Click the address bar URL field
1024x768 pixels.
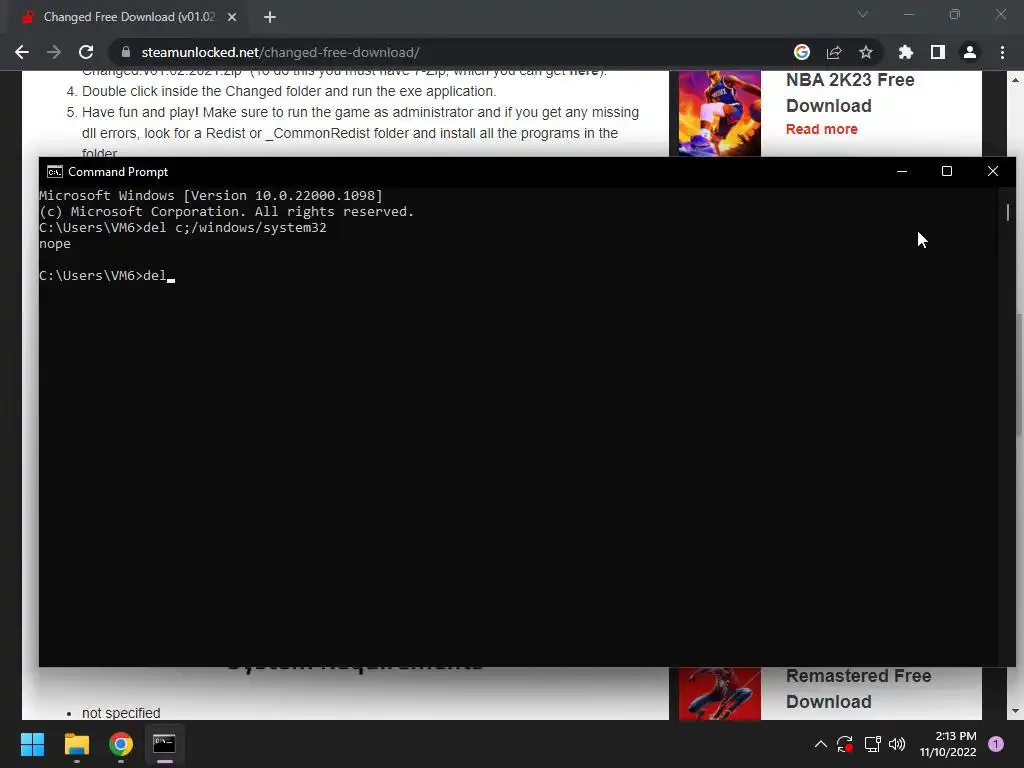[451, 52]
